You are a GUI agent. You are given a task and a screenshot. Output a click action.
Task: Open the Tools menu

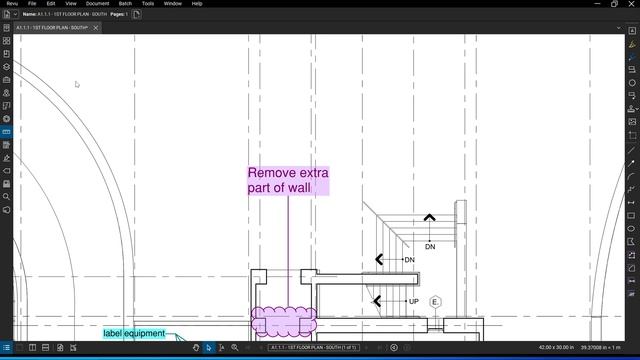point(148,3)
